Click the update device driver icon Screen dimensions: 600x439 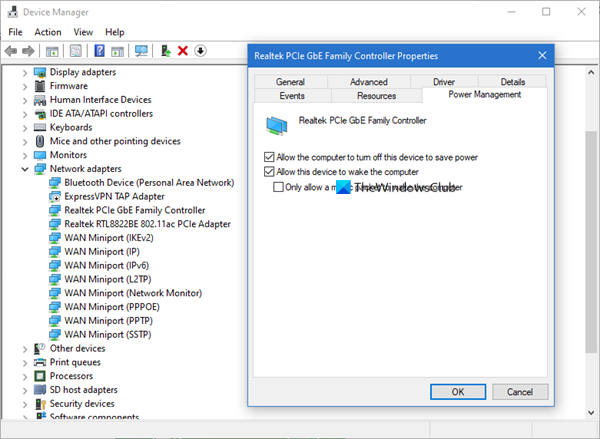pos(165,51)
